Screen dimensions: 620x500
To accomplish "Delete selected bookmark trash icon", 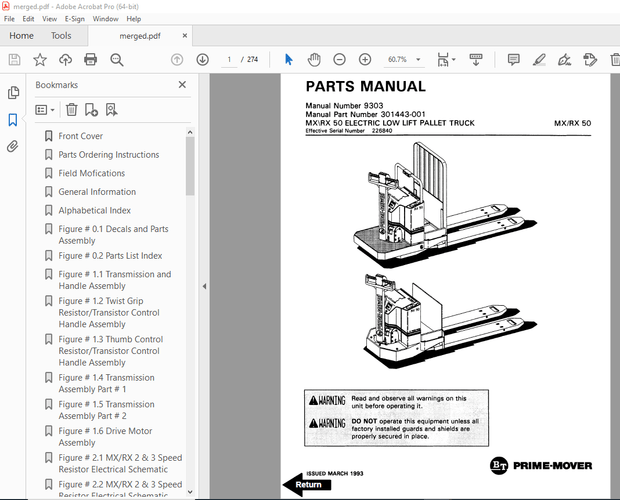I will tap(72, 109).
